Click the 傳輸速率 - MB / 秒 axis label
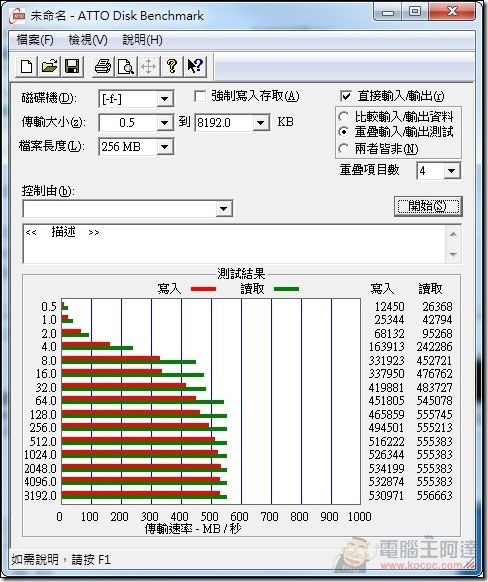 click(193, 529)
